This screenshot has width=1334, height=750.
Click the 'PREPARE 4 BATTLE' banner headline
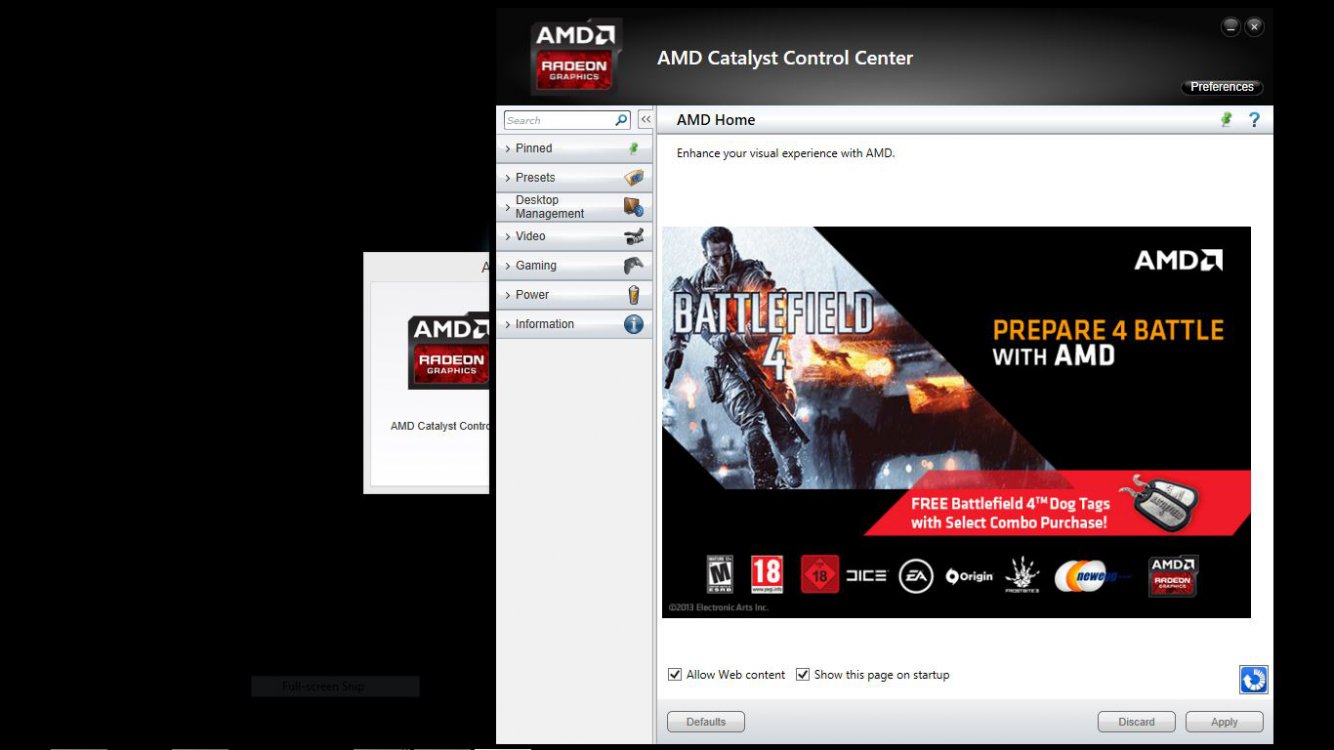pos(1108,330)
